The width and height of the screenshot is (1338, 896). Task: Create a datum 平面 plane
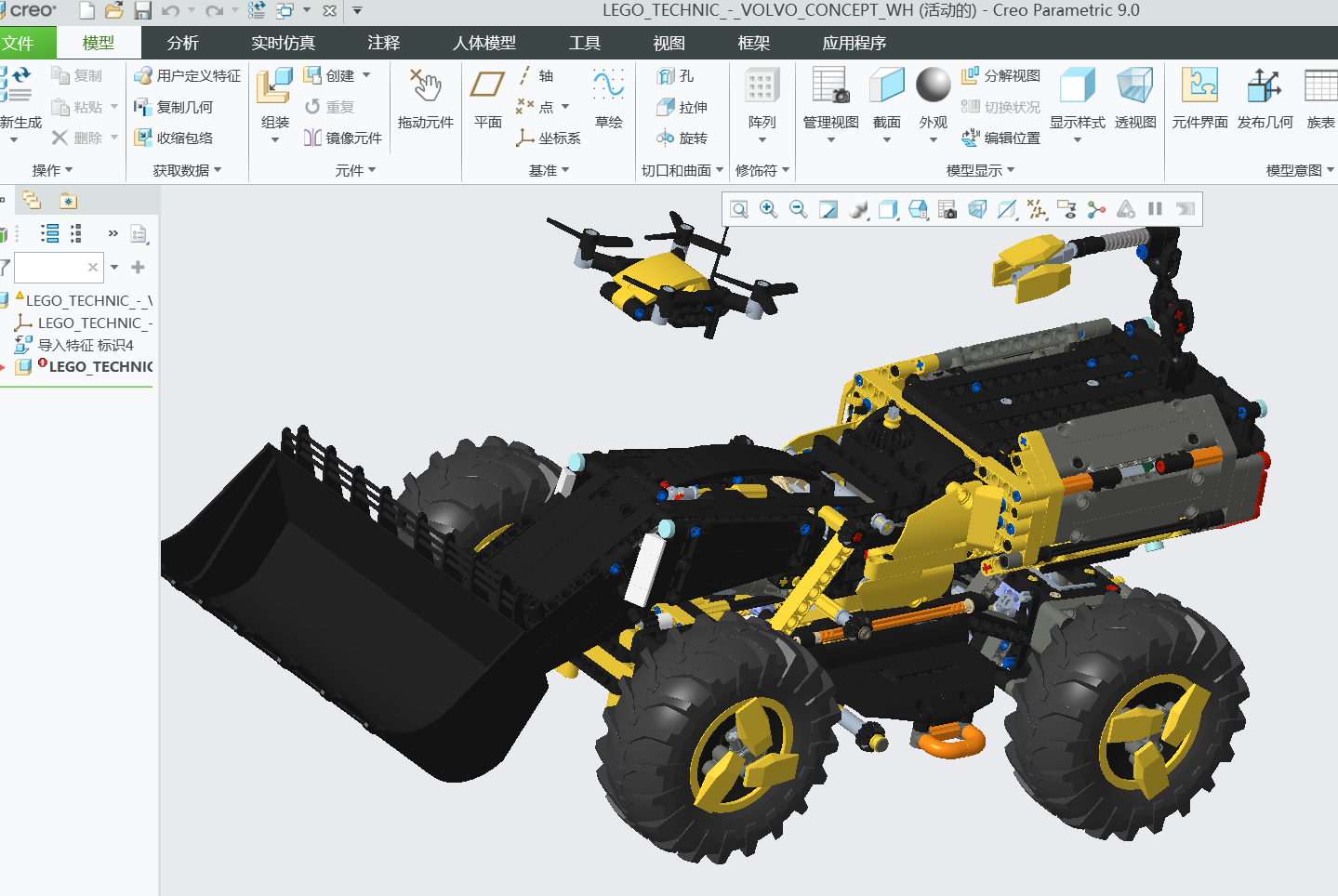487,99
